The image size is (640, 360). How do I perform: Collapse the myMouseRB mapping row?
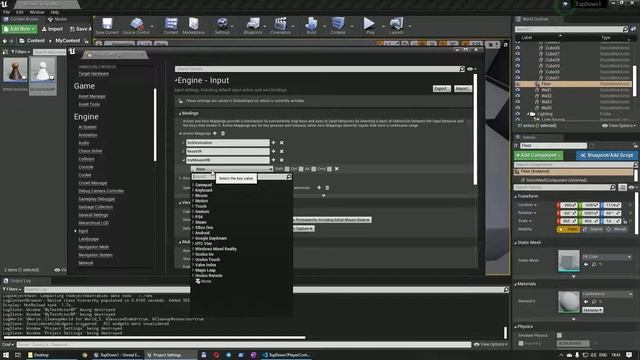pos(184,160)
